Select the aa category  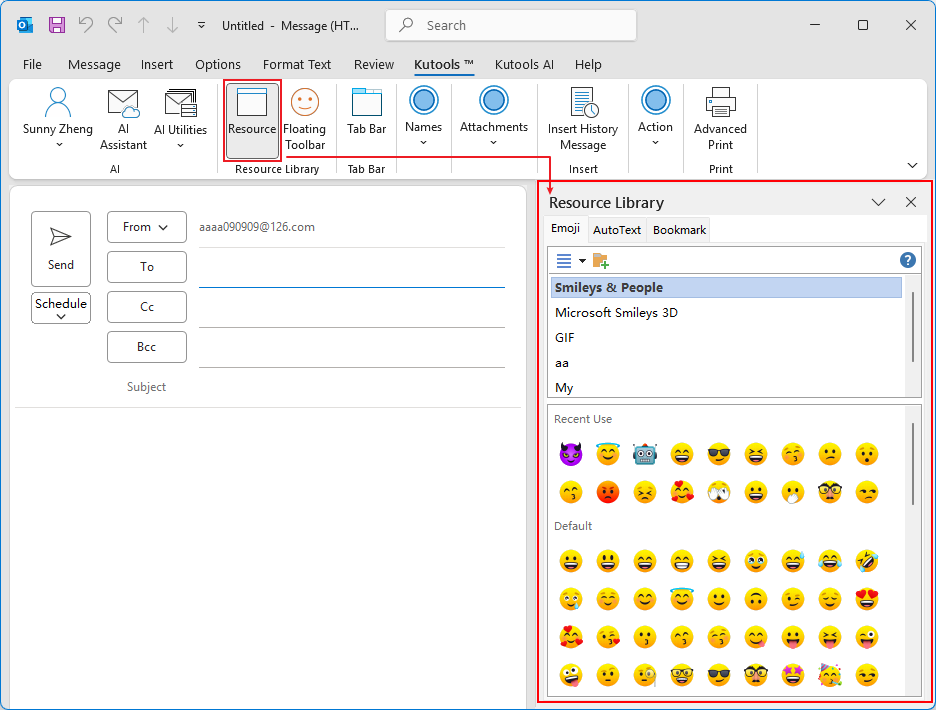pos(726,362)
